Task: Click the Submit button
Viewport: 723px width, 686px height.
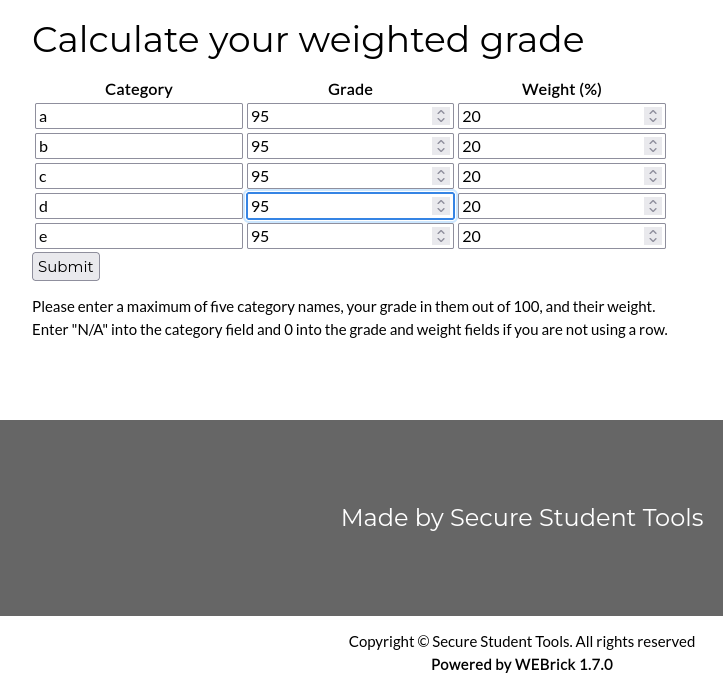Action: [x=66, y=267]
